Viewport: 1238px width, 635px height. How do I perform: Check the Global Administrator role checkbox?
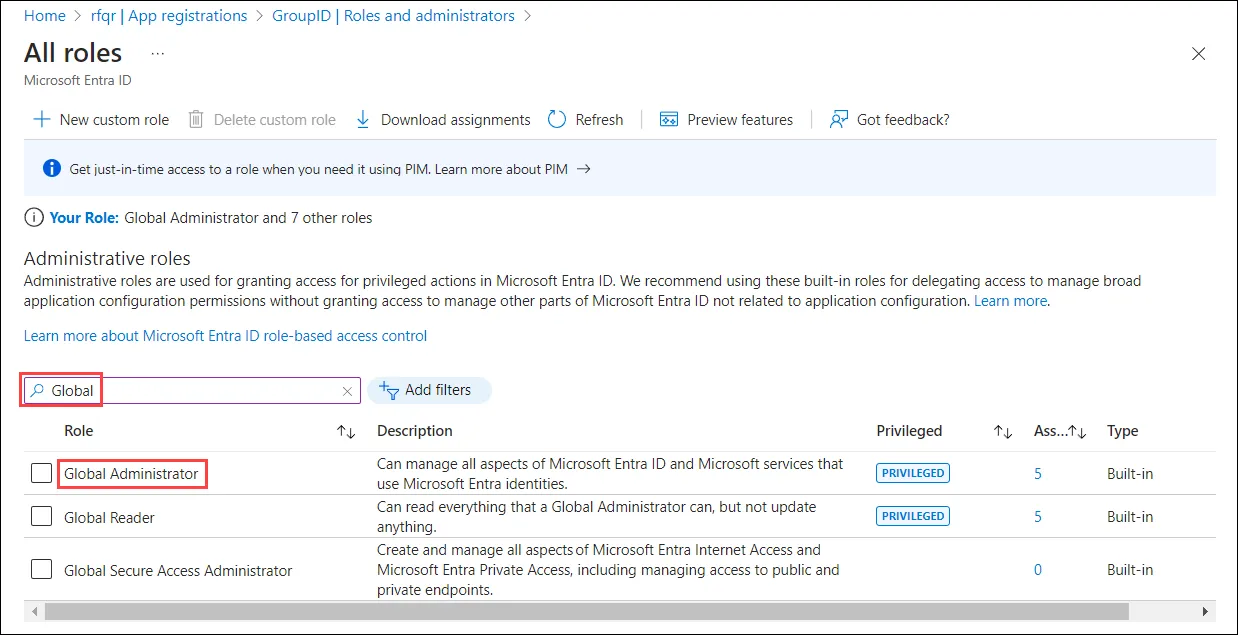click(x=41, y=473)
